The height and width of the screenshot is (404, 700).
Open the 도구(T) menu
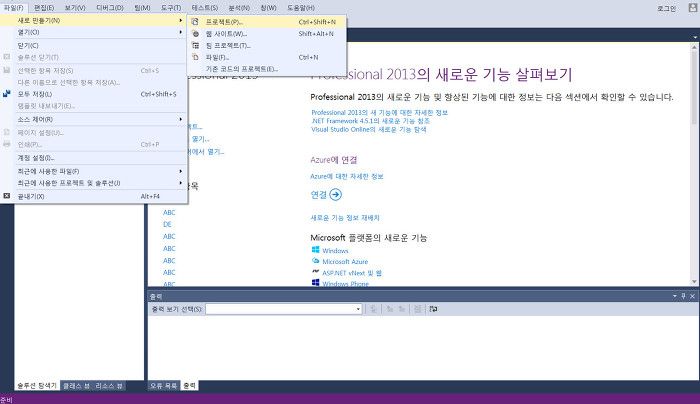pyautogui.click(x=171, y=8)
